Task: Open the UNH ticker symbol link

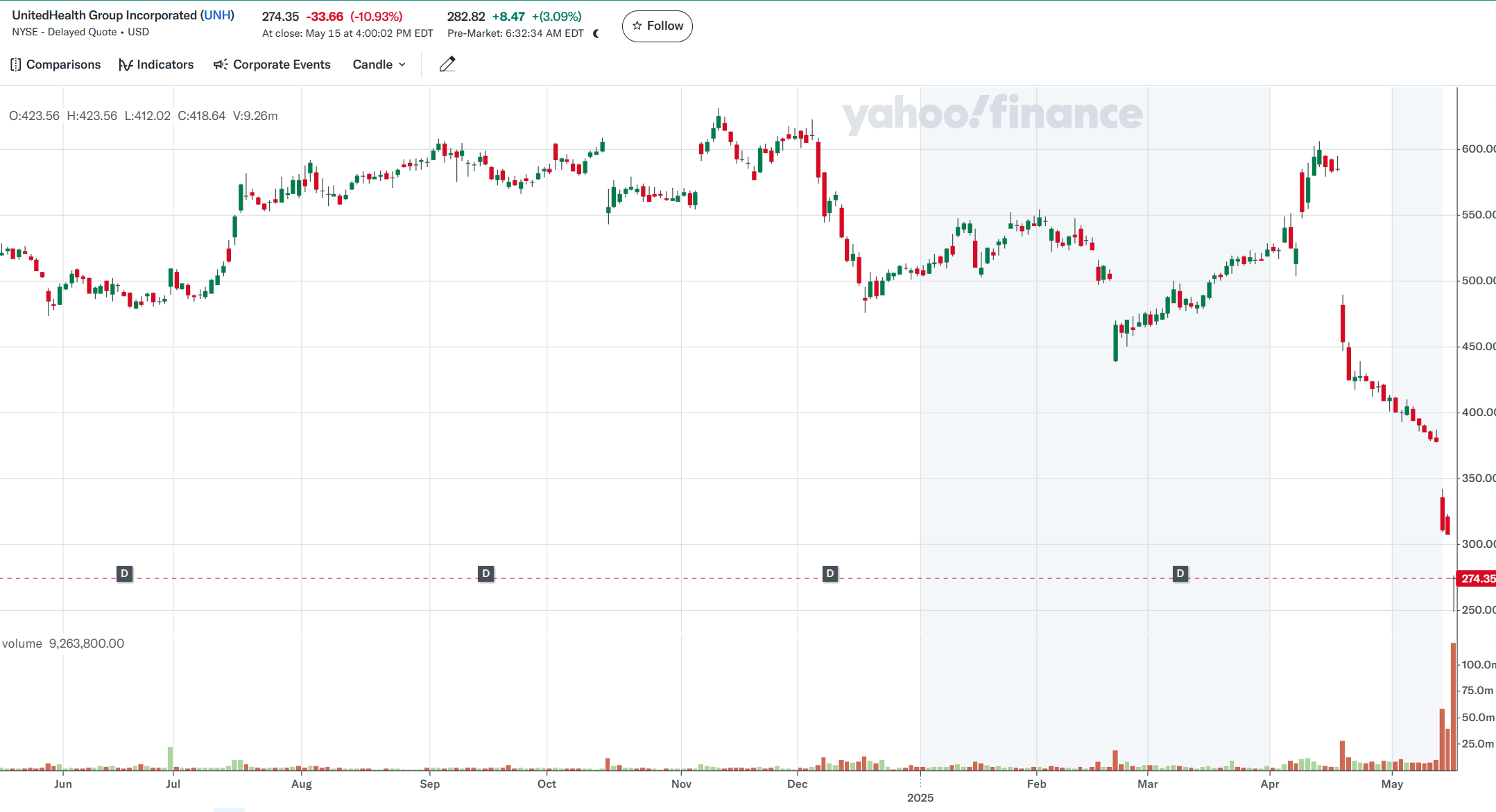Action: 218,15
